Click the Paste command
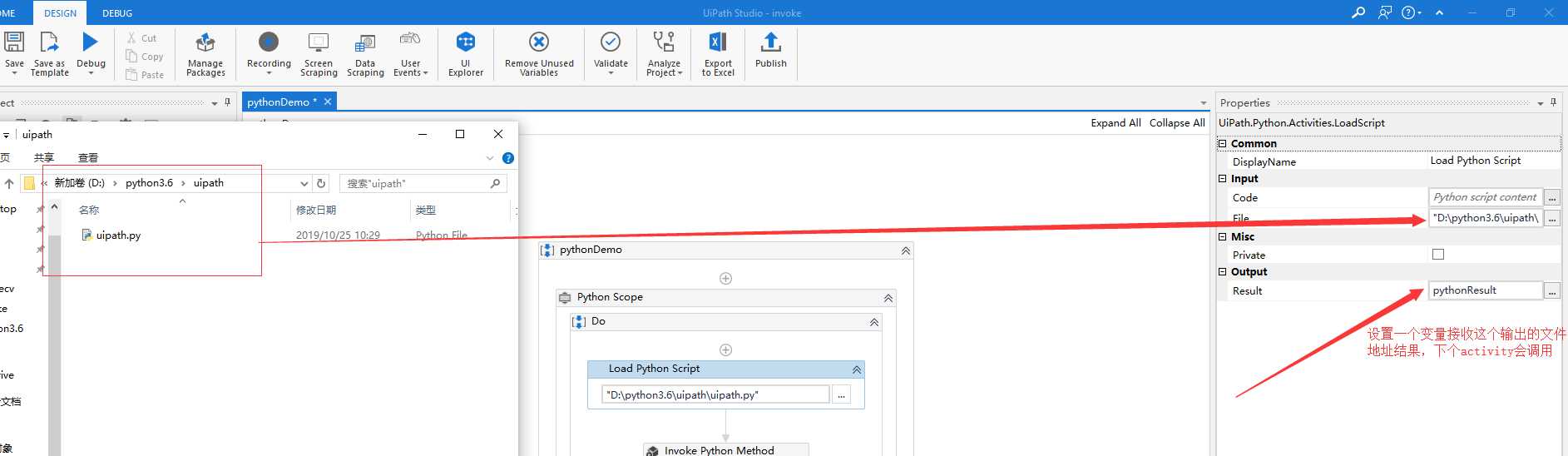Viewport: 1568px width, 456px height. [145, 75]
